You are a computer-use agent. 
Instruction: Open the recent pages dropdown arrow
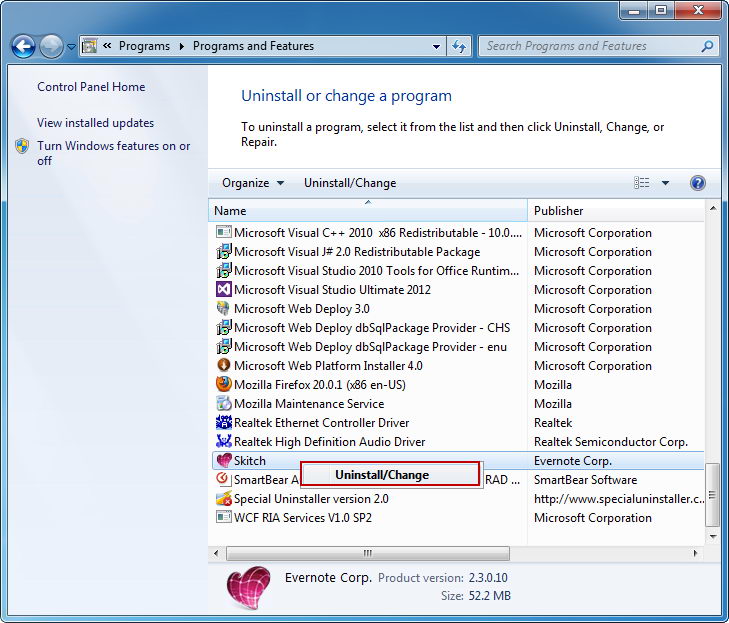click(71, 47)
